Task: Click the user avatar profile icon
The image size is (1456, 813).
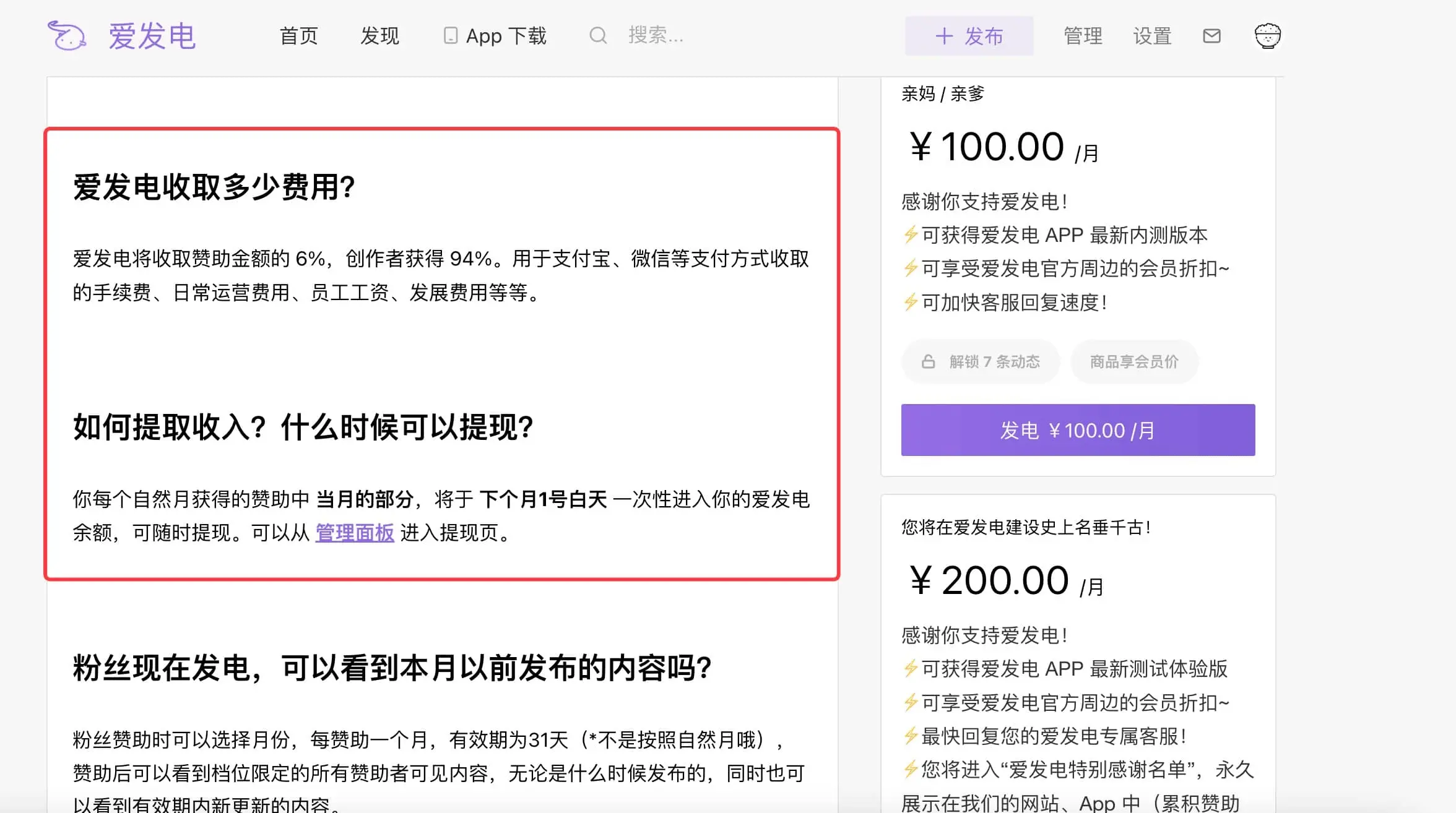Action: click(1267, 36)
